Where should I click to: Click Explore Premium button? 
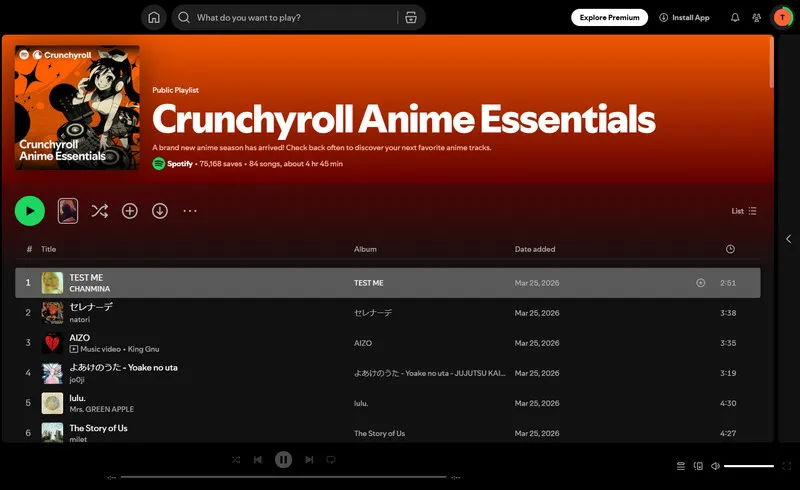pyautogui.click(x=609, y=17)
